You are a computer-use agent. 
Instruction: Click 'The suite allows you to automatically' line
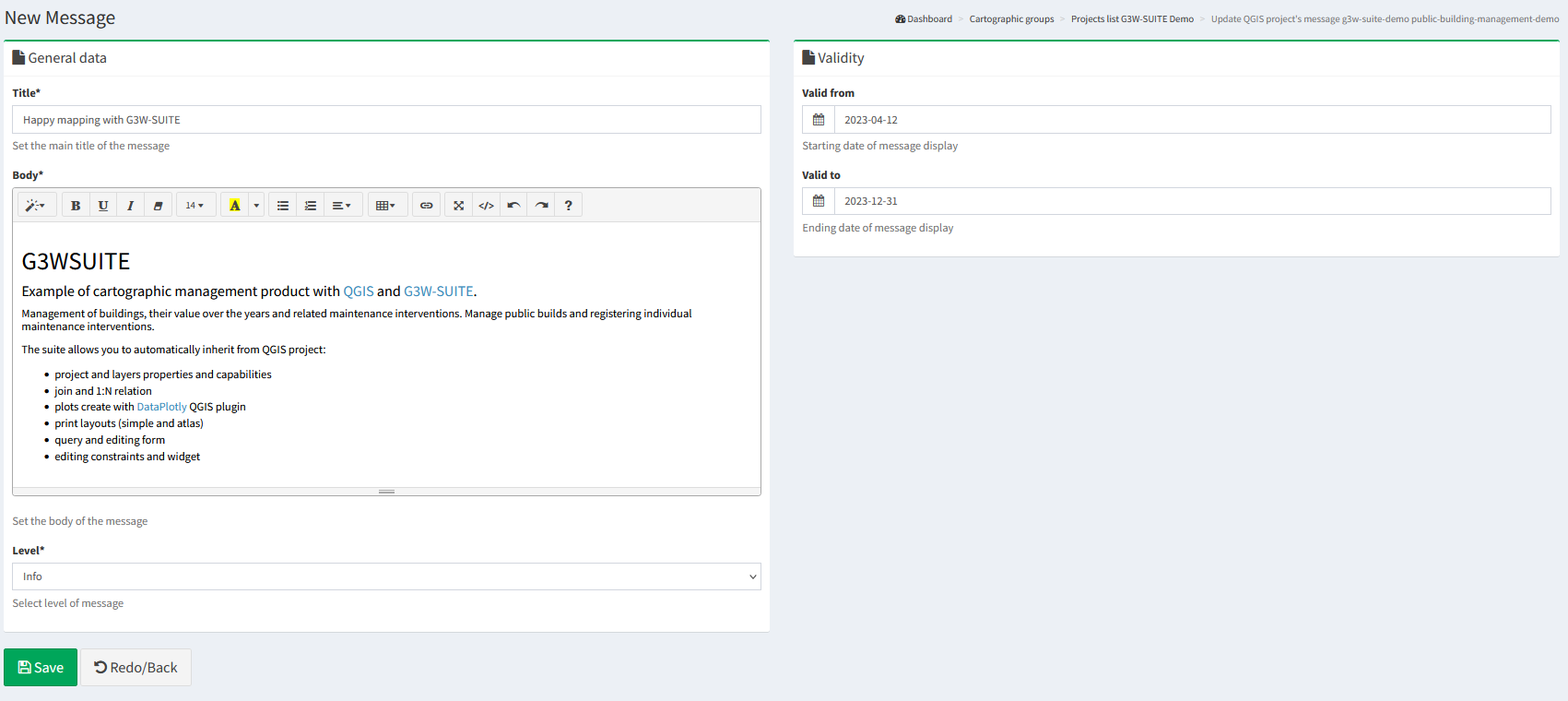point(173,350)
